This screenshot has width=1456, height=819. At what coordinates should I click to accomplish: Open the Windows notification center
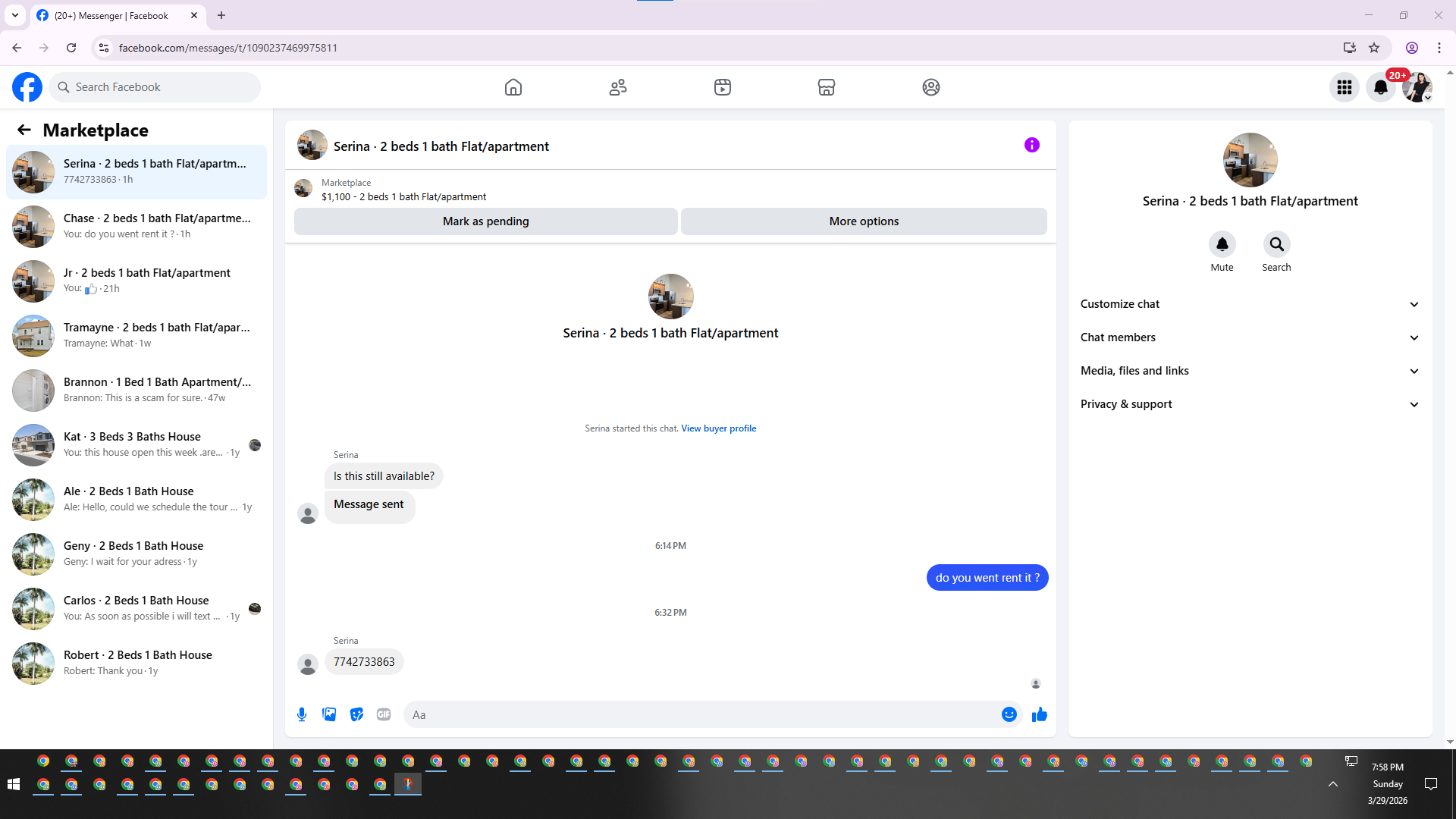(1431, 784)
